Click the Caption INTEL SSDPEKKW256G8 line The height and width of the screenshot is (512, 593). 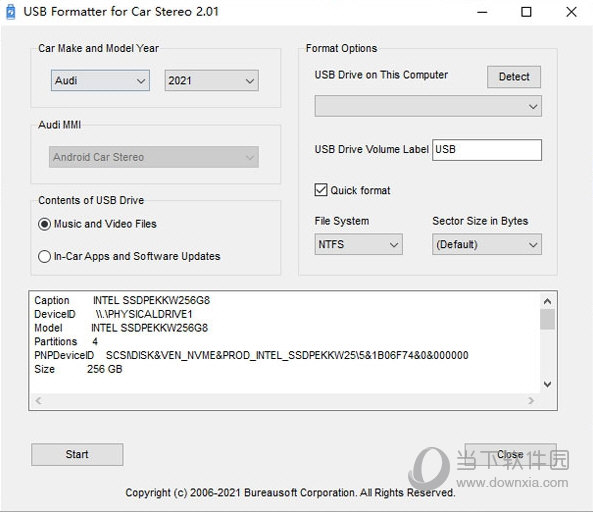tap(122, 300)
